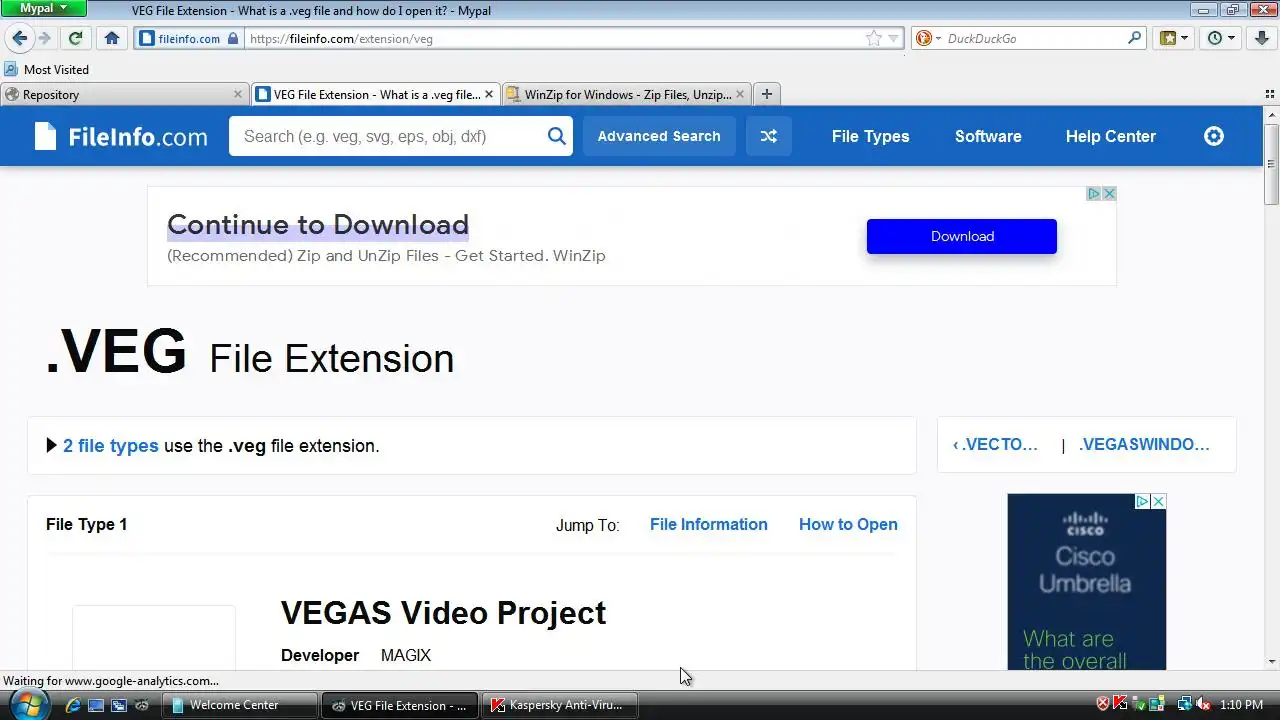Open Kaspersky Anti-Virus taskbar window

point(561,705)
